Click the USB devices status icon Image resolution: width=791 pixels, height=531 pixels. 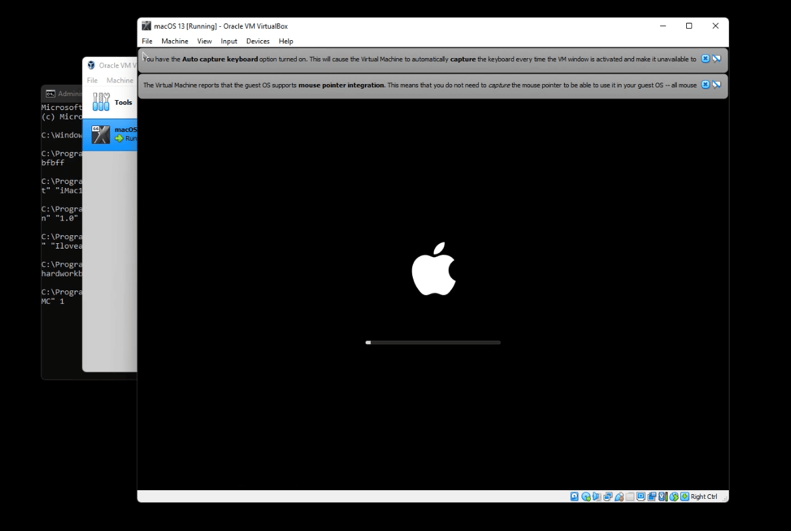pos(619,496)
